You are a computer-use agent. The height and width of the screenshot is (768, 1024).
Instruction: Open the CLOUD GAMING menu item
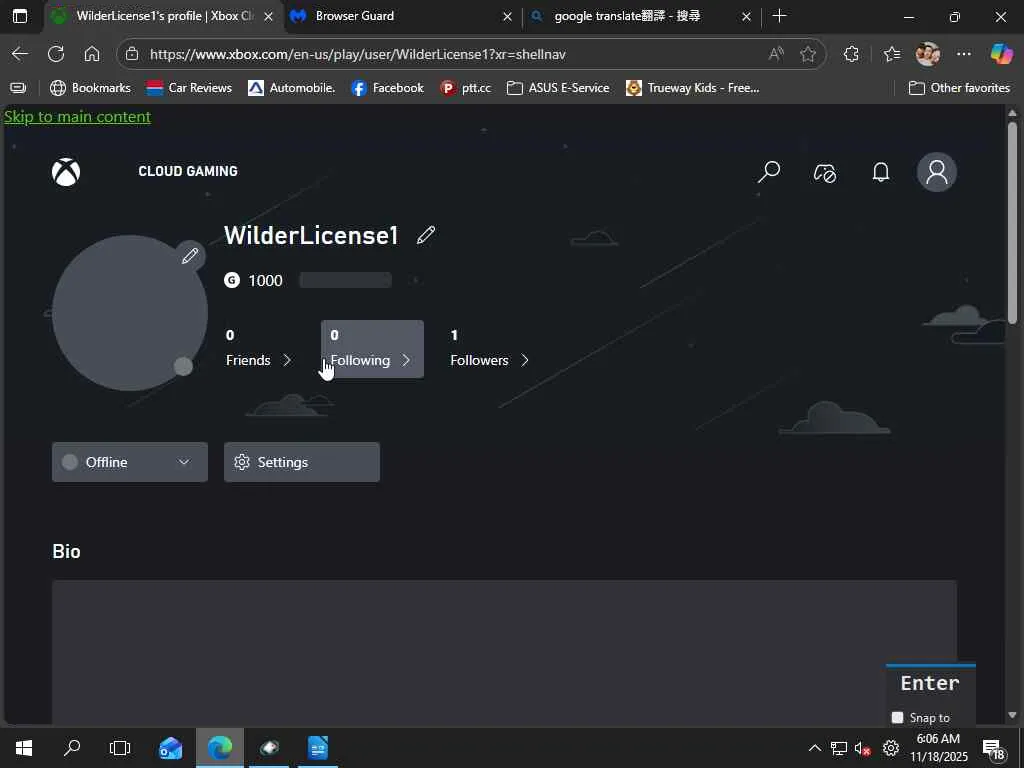(188, 171)
